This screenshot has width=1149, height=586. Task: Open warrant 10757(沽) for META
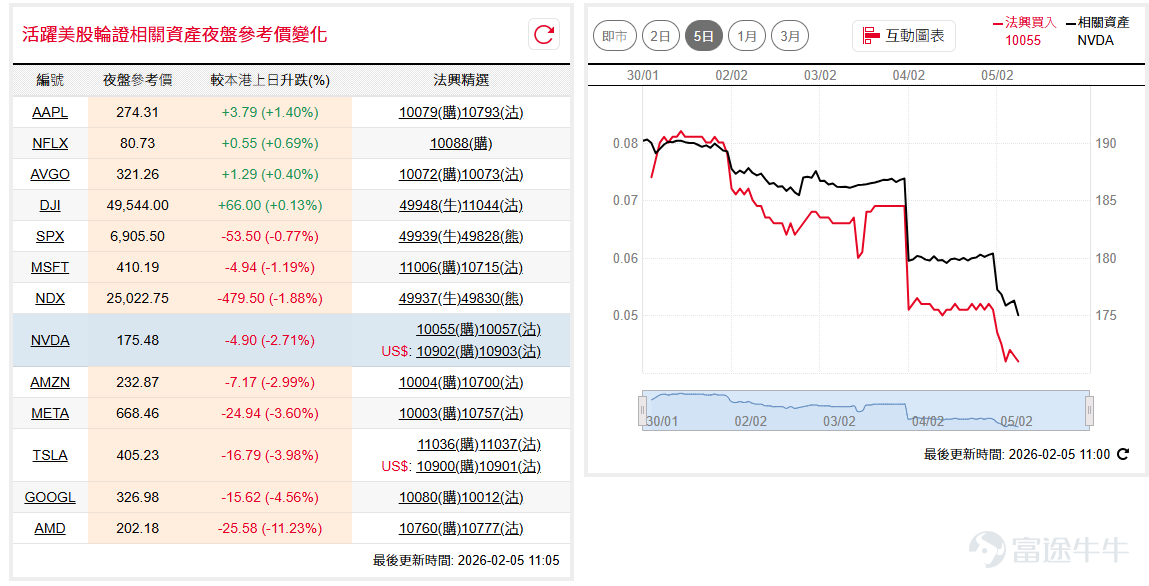pos(492,413)
